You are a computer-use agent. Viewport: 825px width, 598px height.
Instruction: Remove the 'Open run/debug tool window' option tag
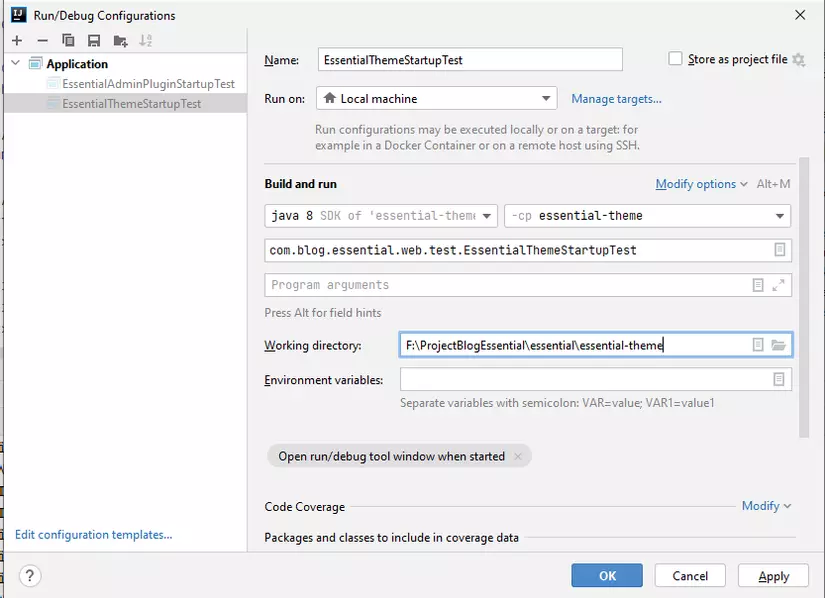point(517,457)
